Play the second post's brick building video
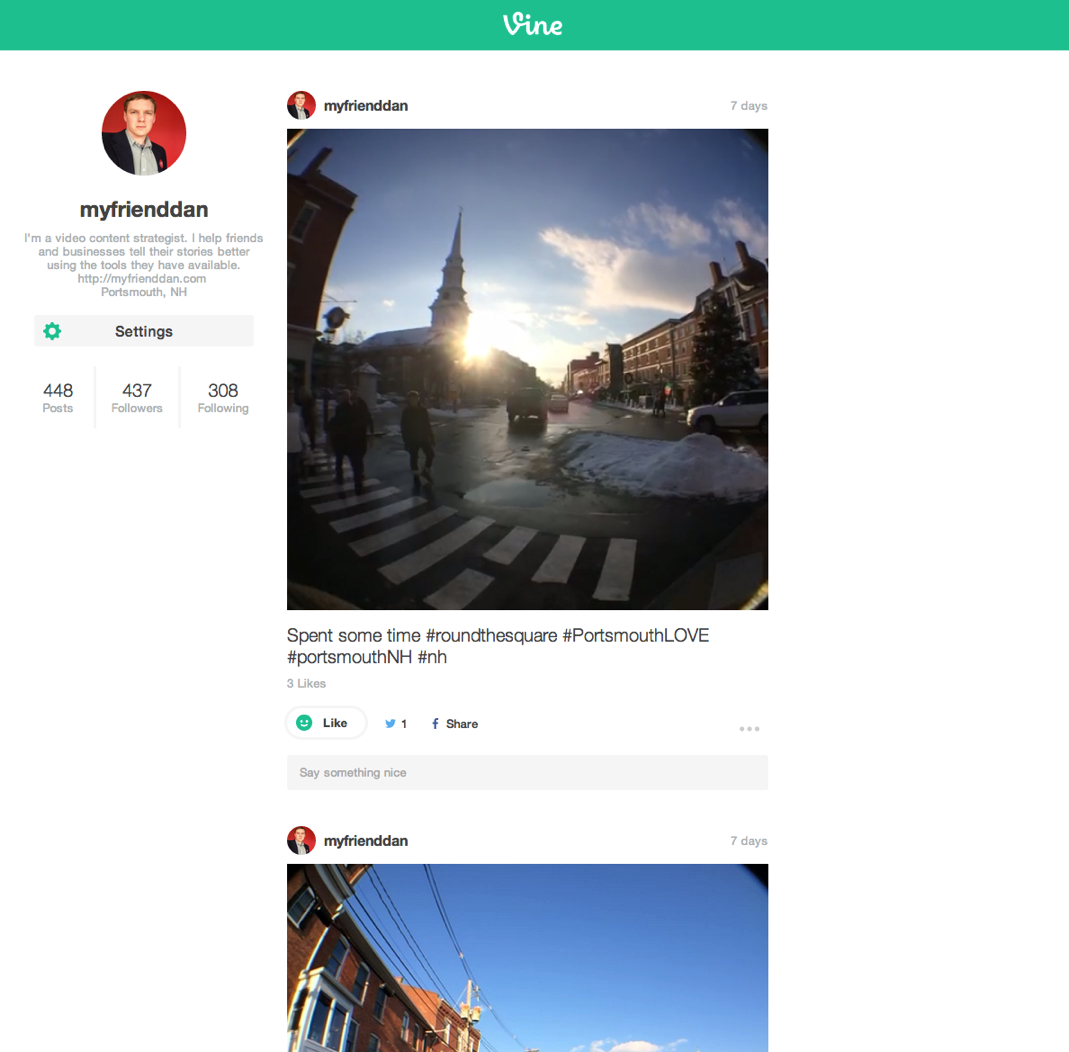Viewport: 1069px width, 1052px height. click(528, 958)
